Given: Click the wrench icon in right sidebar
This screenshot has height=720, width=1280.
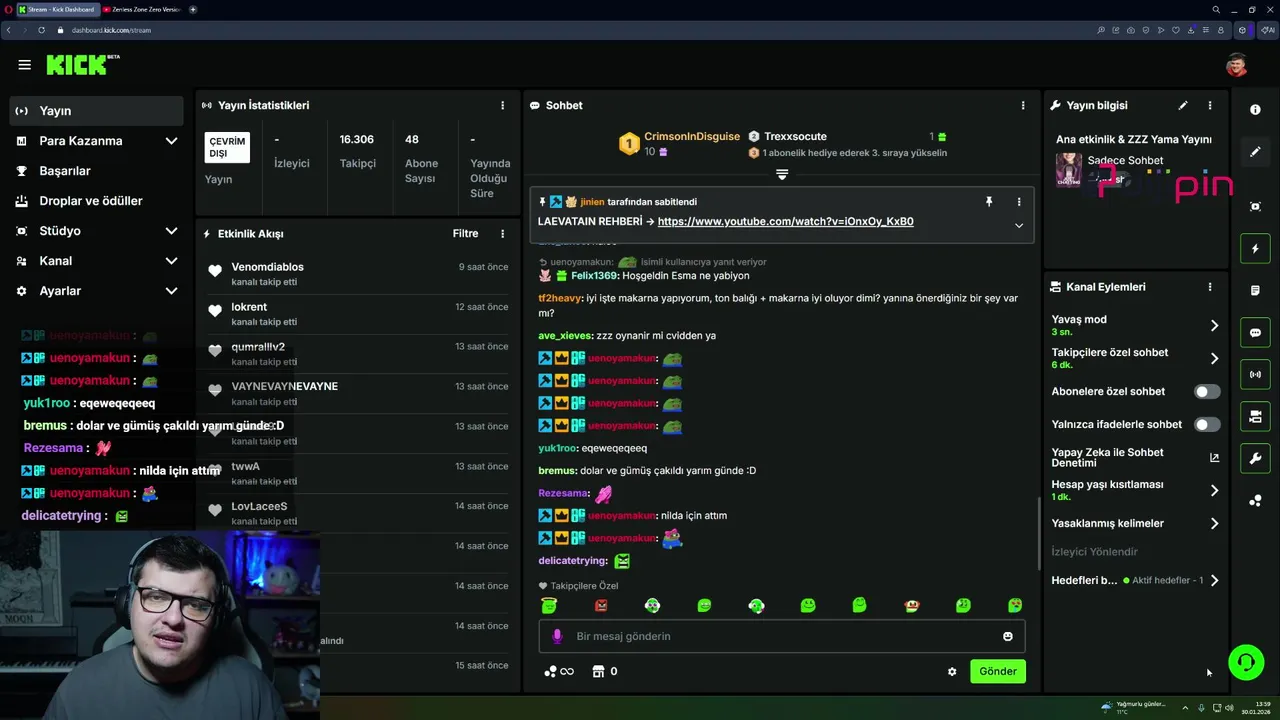Looking at the screenshot, I should click(1255, 458).
